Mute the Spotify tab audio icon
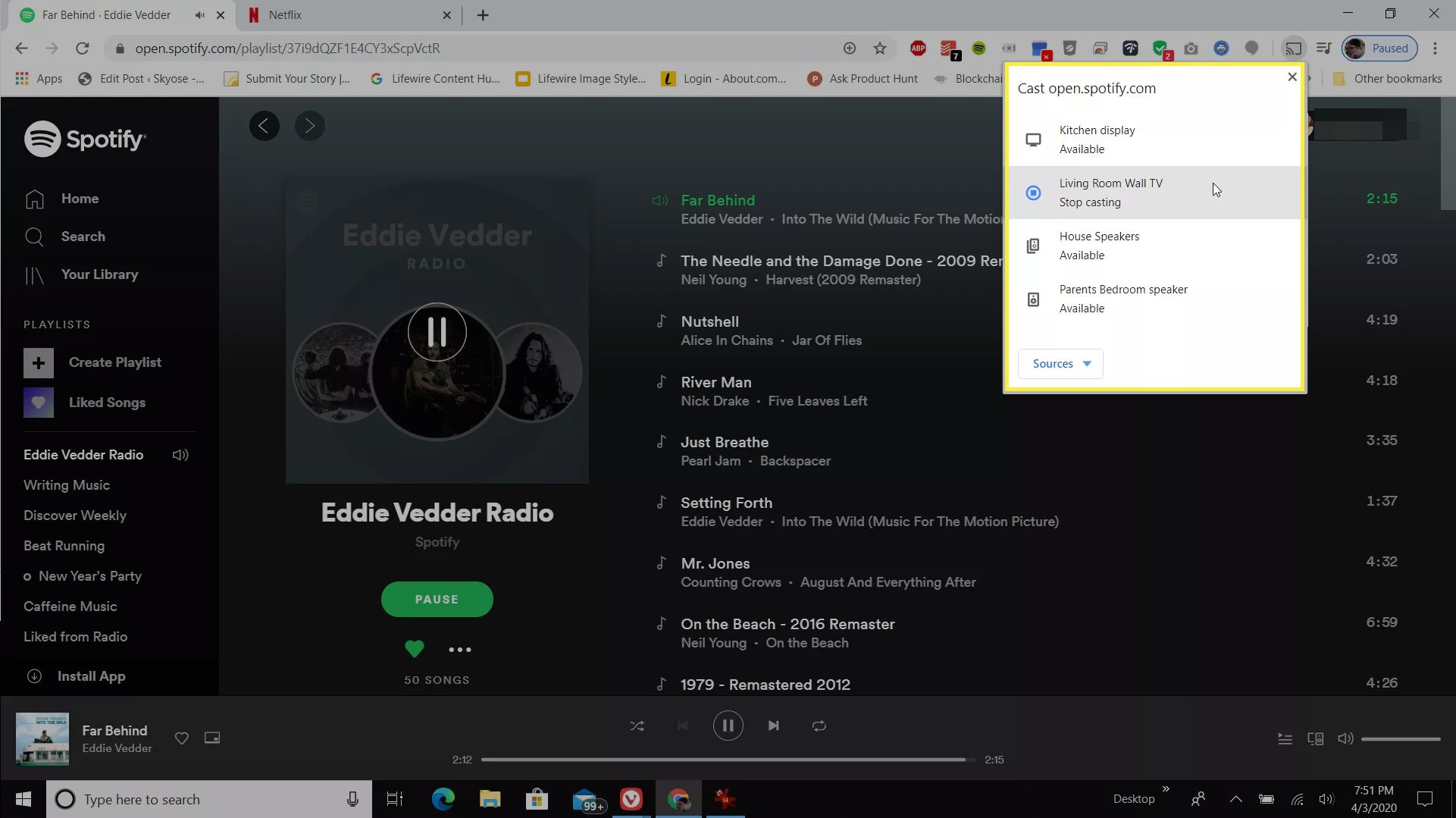Image resolution: width=1456 pixels, height=818 pixels. click(199, 15)
